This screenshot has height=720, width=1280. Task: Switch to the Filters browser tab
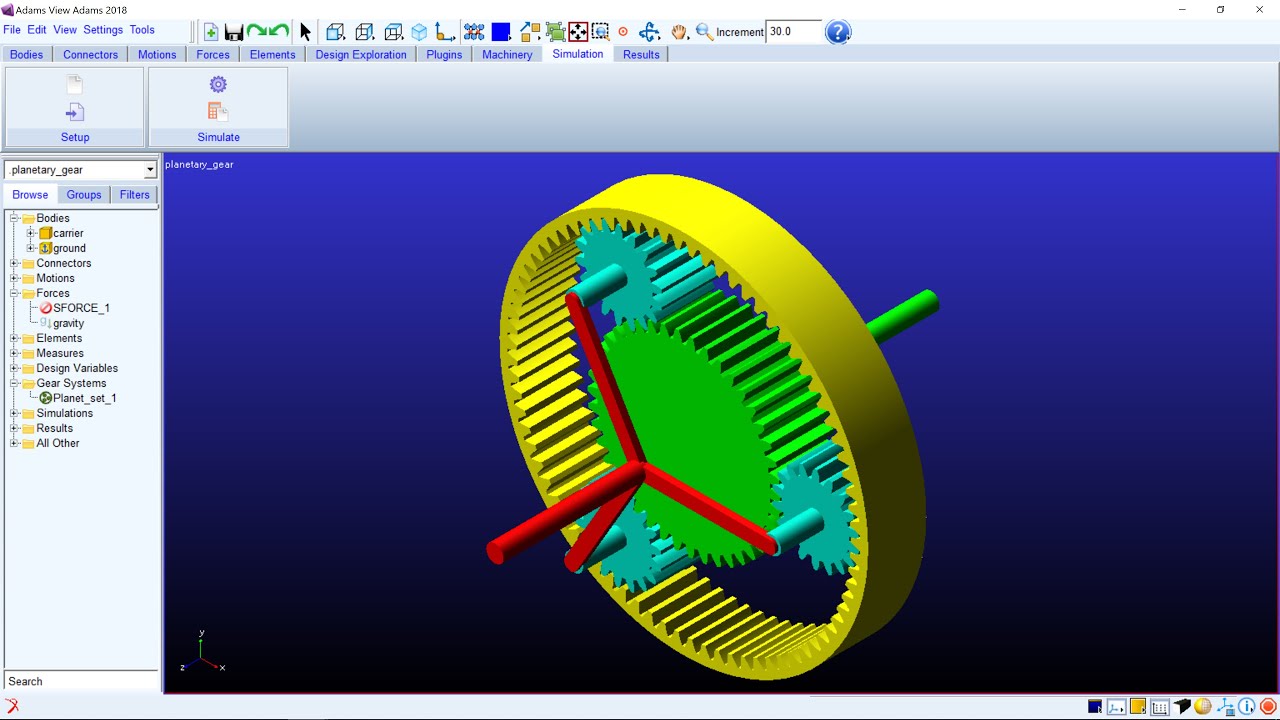coord(135,195)
